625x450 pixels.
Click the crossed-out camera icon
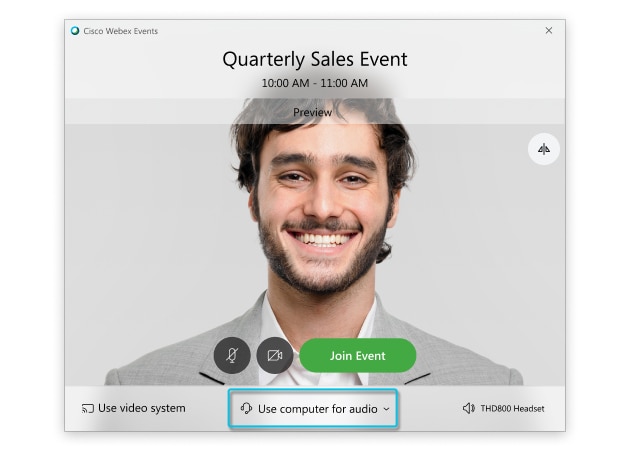click(x=275, y=355)
